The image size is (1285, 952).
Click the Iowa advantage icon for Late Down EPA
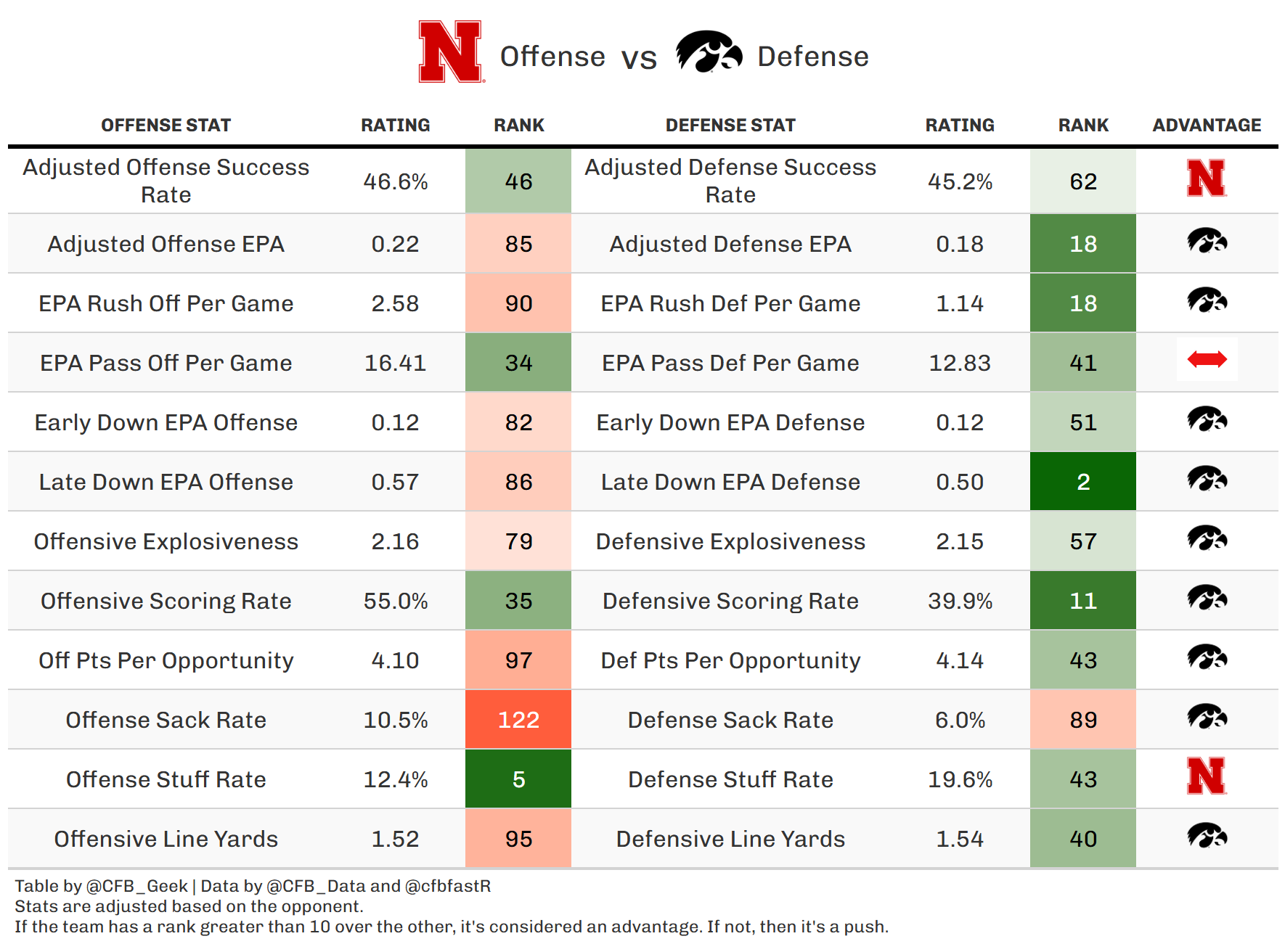pos(1207,479)
